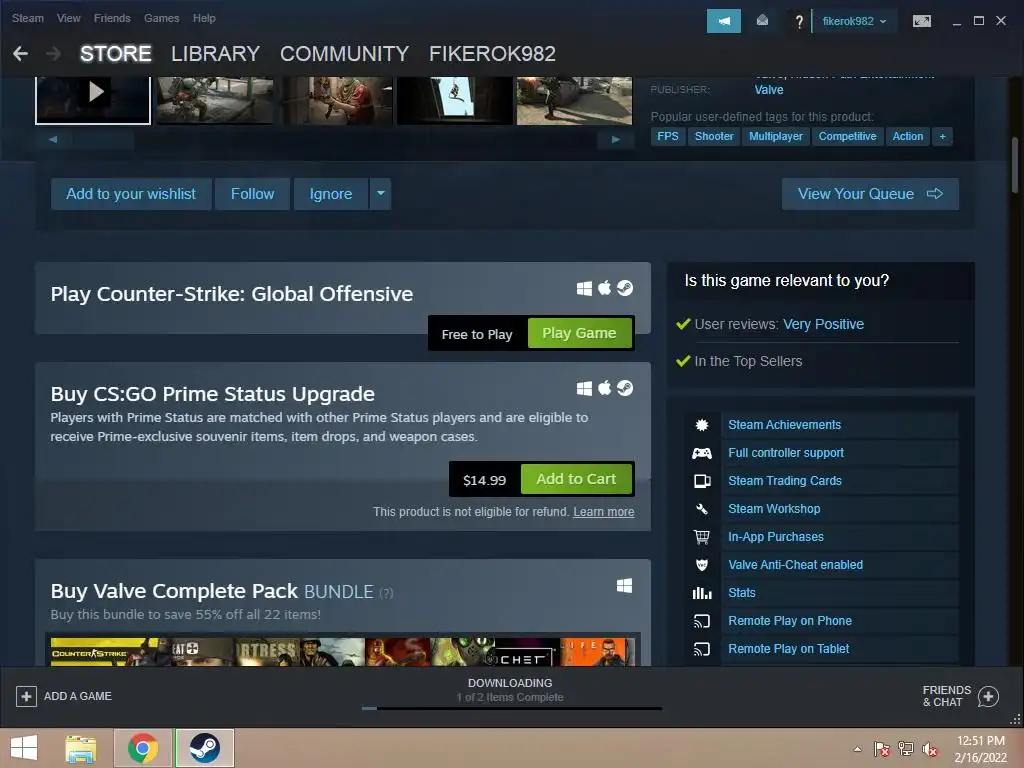The height and width of the screenshot is (768, 1024).
Task: Click the forward navigation arrow
Action: 54,54
